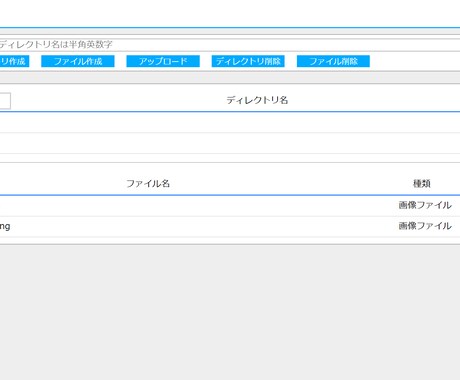The image size is (460, 380).
Task: Select 画像ファイル cell in the 'ng' row
Action: (x=425, y=226)
